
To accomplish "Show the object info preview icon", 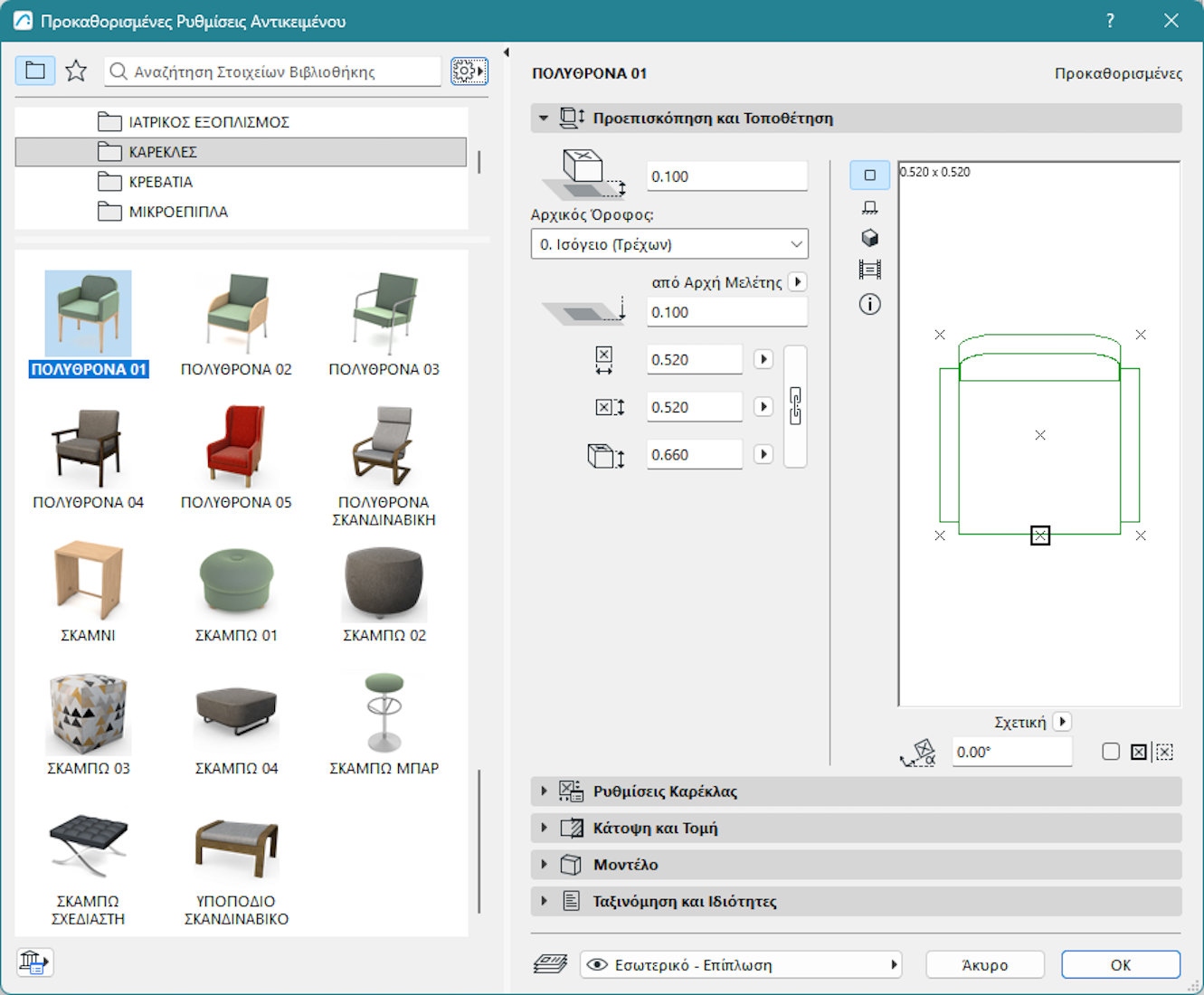I will [869, 304].
